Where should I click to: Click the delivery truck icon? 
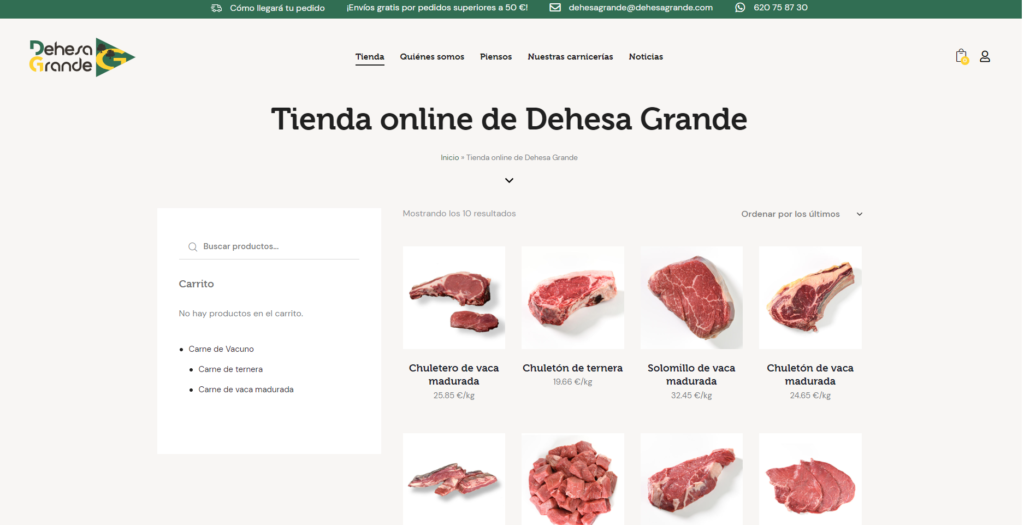217,8
